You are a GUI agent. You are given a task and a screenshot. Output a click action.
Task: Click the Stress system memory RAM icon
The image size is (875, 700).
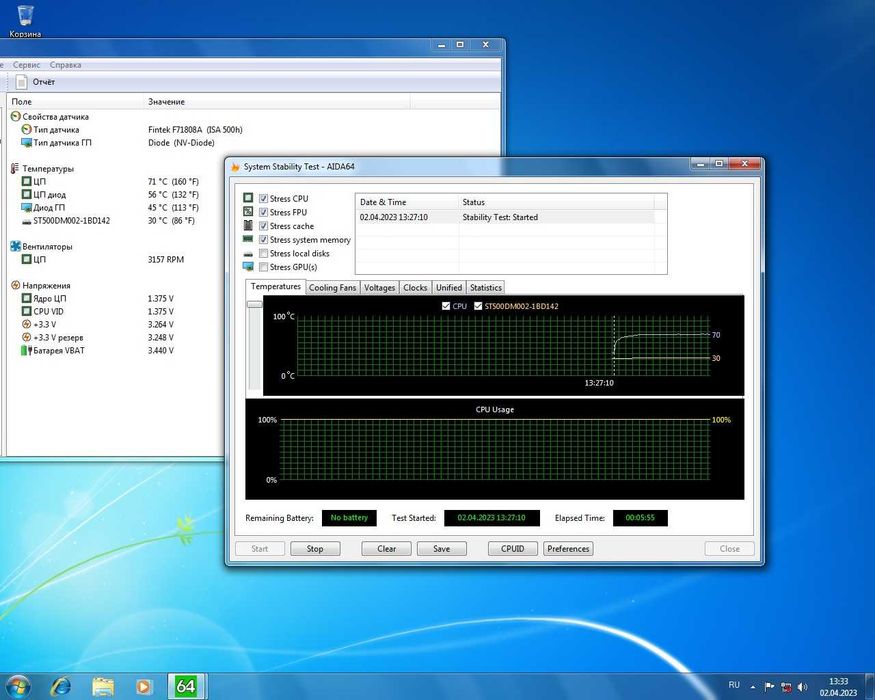point(248,239)
